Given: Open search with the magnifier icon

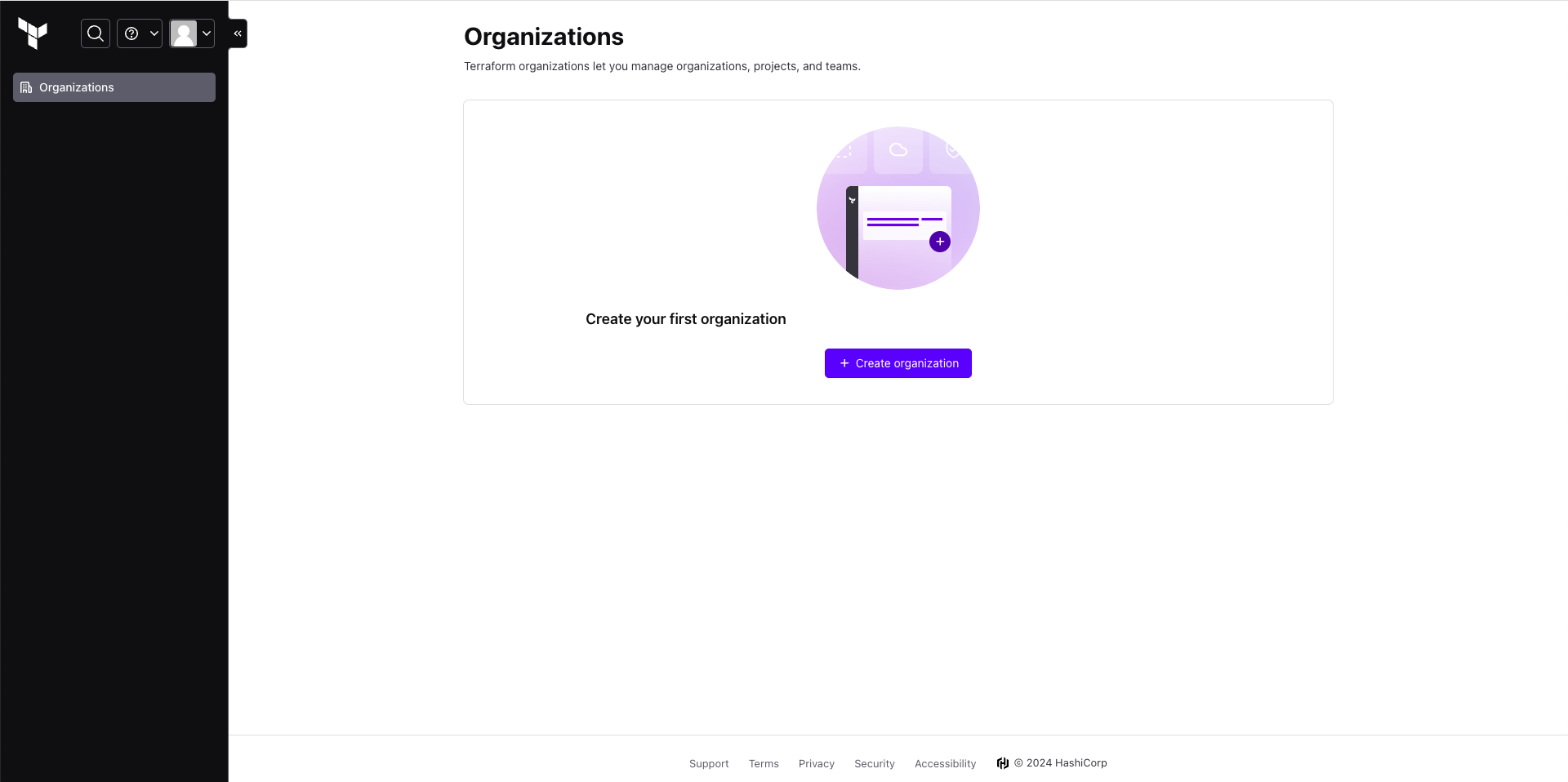Looking at the screenshot, I should [x=96, y=33].
